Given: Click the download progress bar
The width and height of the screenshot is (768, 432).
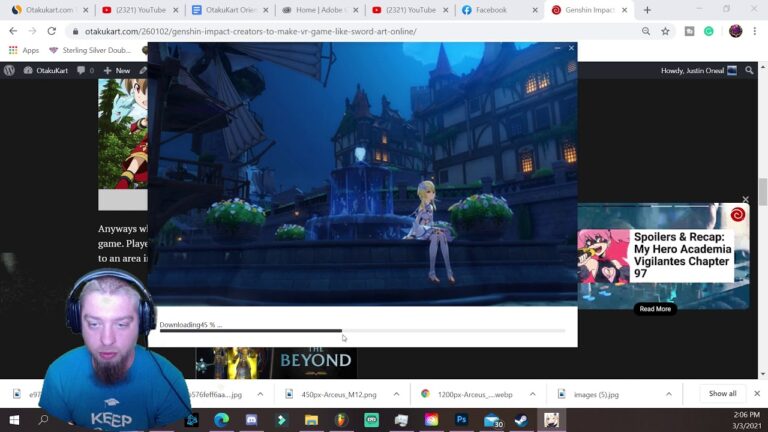Looking at the screenshot, I should [361, 331].
